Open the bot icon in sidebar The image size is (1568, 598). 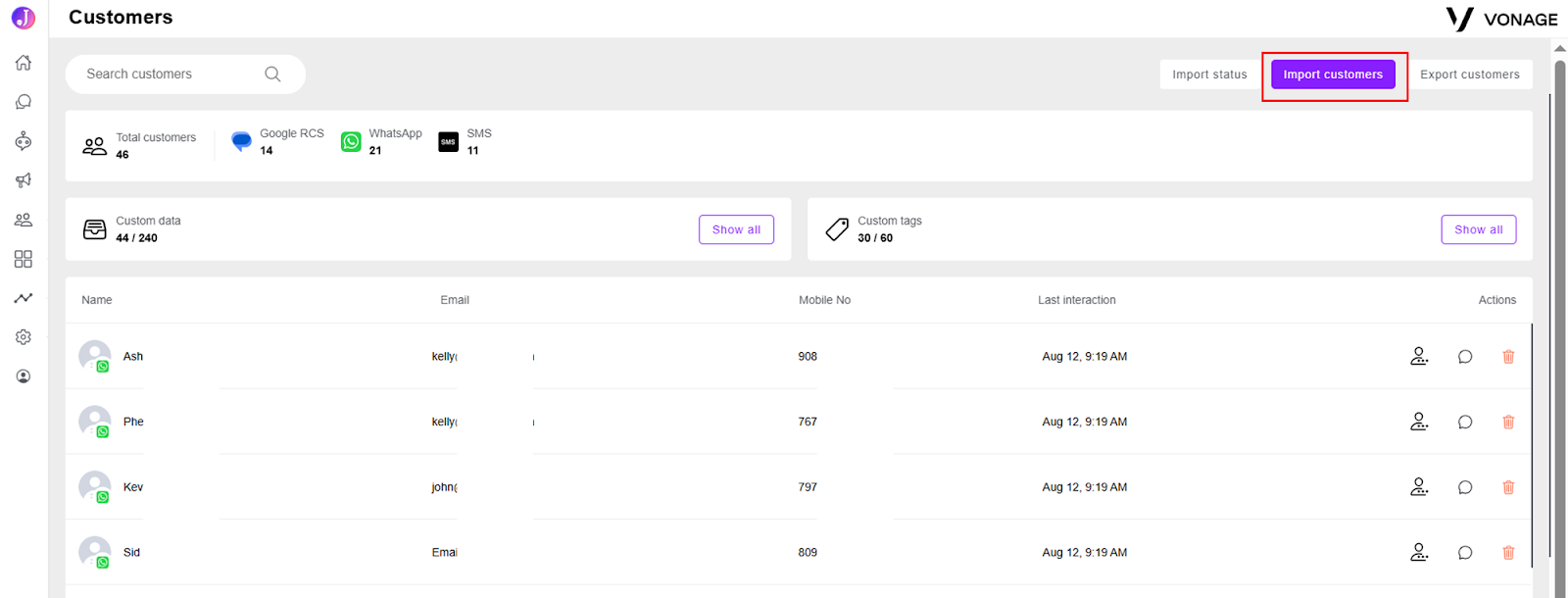pyautogui.click(x=24, y=141)
